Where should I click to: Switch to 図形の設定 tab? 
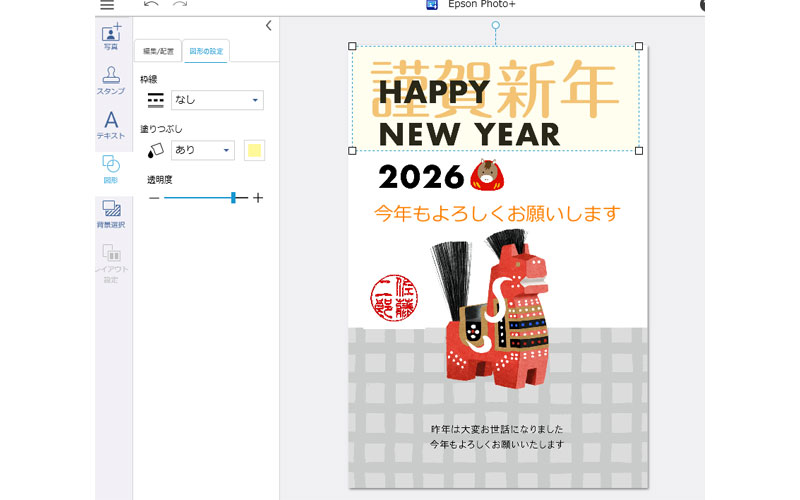click(206, 51)
